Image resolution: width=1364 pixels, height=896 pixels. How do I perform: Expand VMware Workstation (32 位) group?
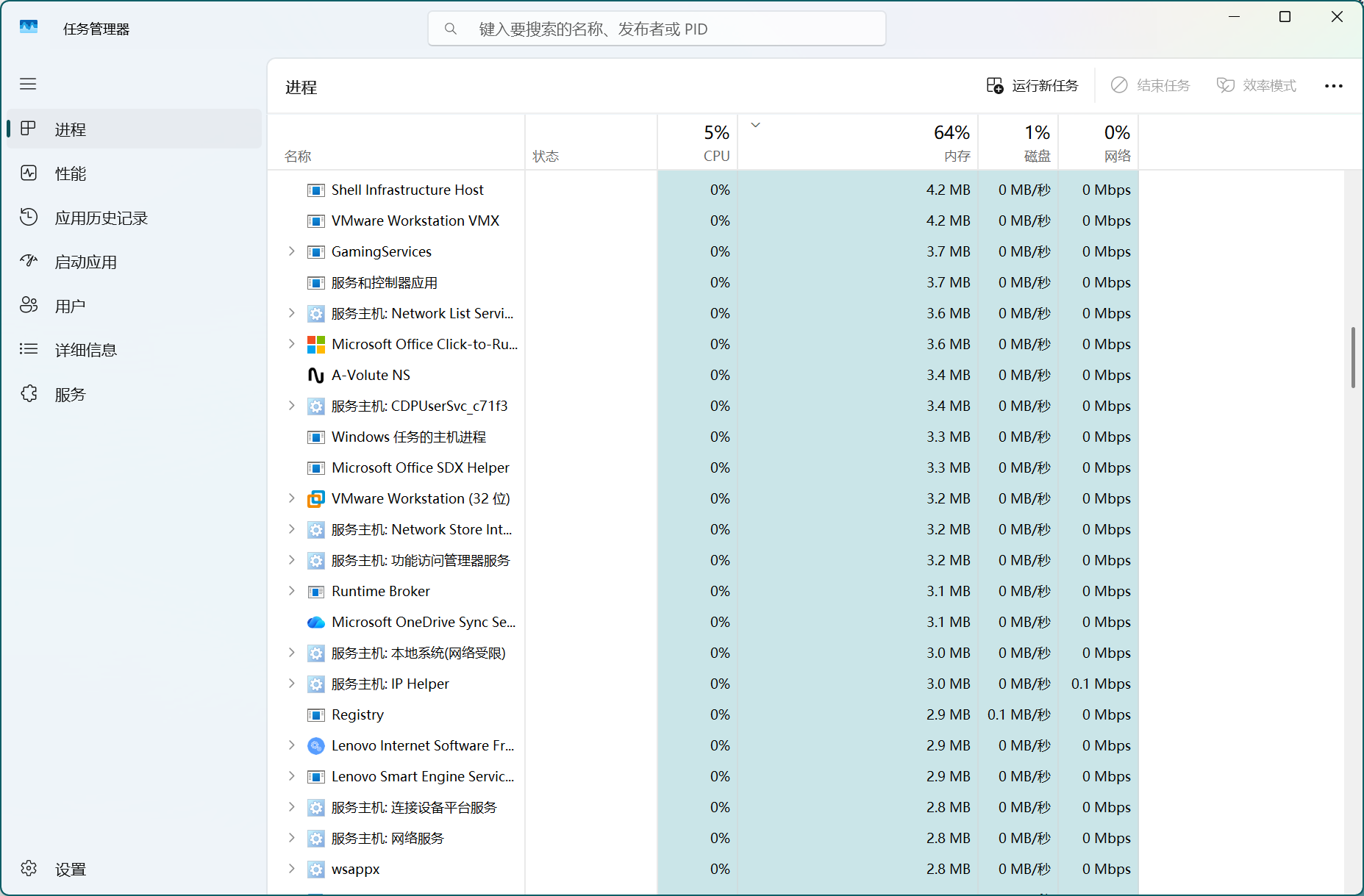pyautogui.click(x=291, y=498)
